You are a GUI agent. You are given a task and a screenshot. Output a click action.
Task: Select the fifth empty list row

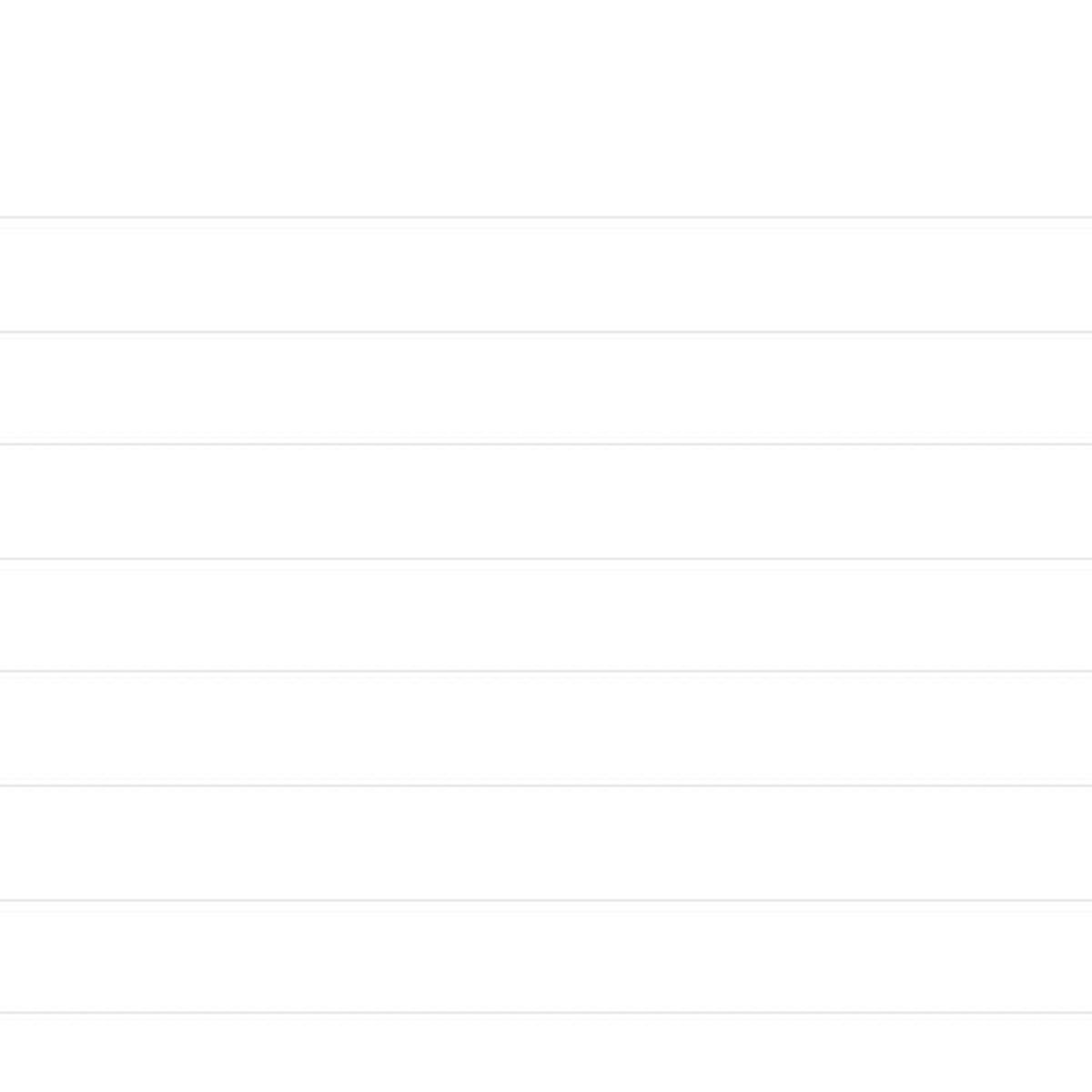(x=546, y=728)
